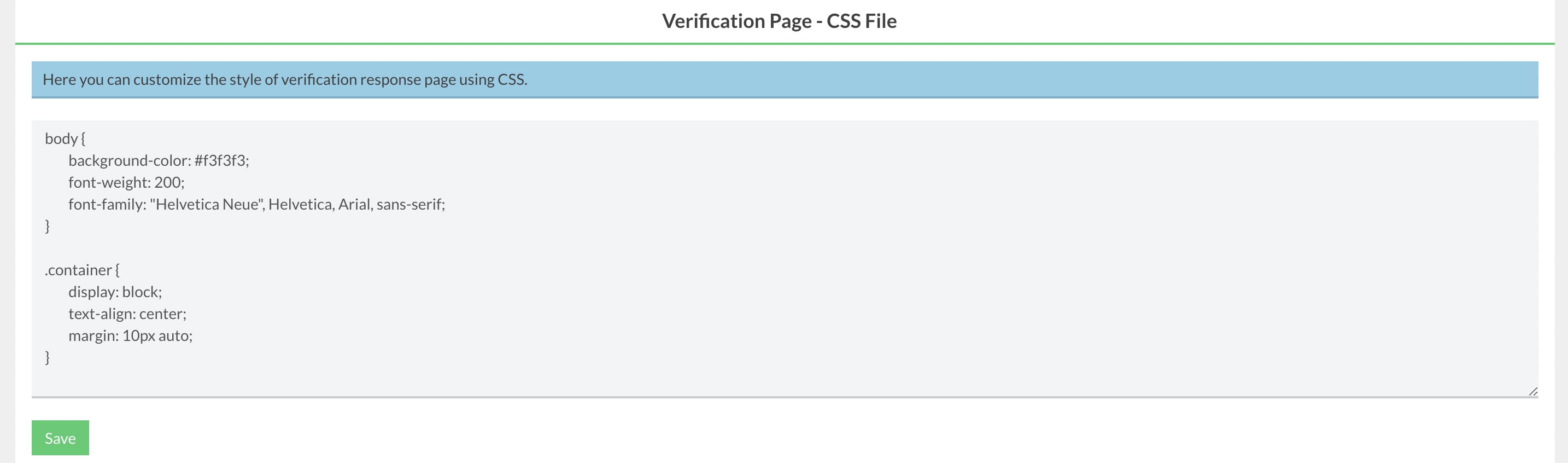
Task: Place cursor in the 'body {' line
Action: tap(65, 138)
